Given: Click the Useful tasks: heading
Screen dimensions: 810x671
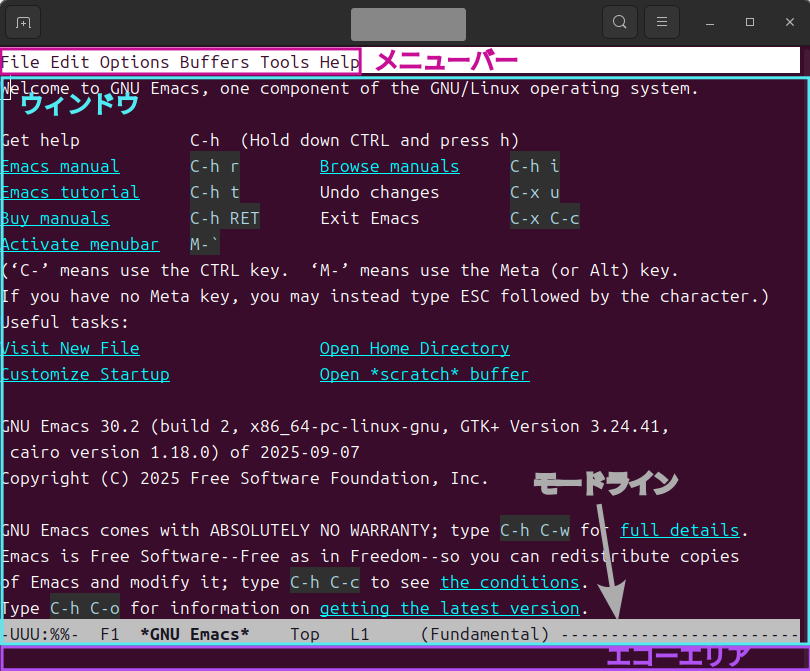Looking at the screenshot, I should 65,322.
